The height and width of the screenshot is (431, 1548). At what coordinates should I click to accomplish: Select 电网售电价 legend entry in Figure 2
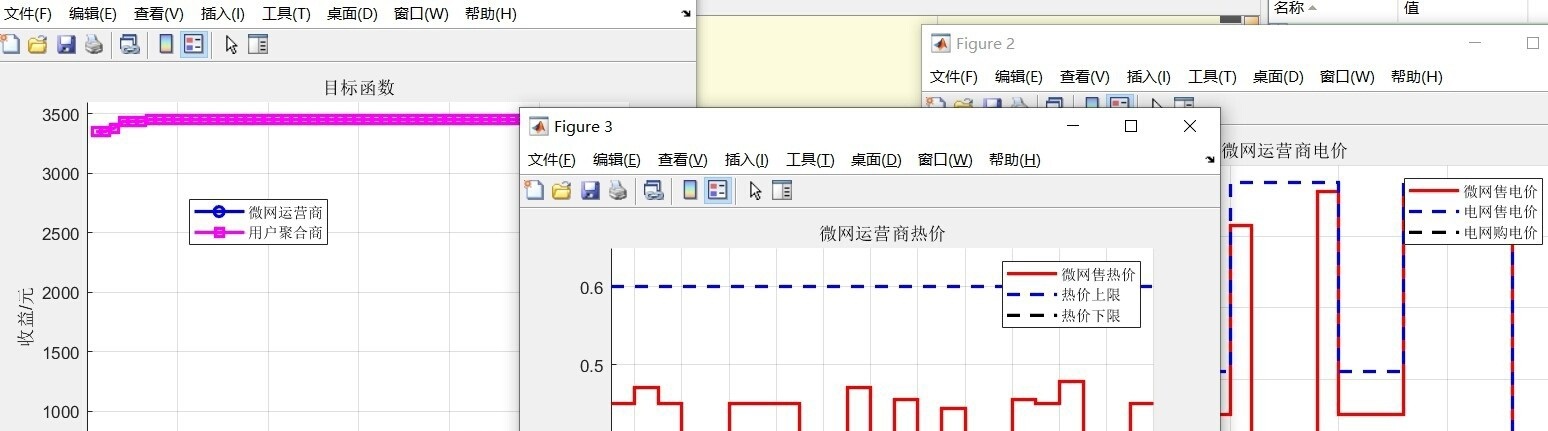tap(1473, 212)
